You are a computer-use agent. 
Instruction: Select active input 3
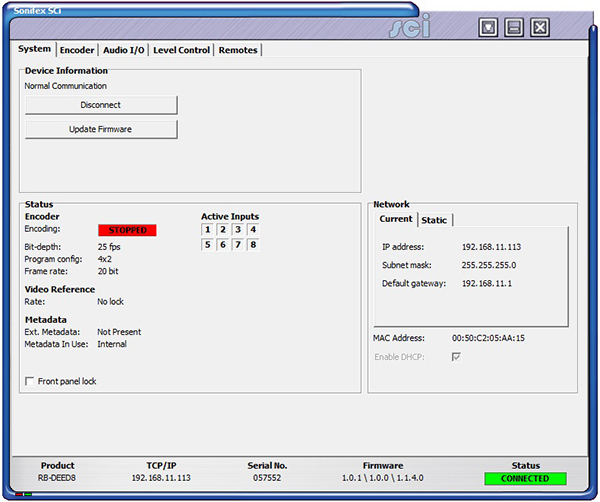point(238,230)
